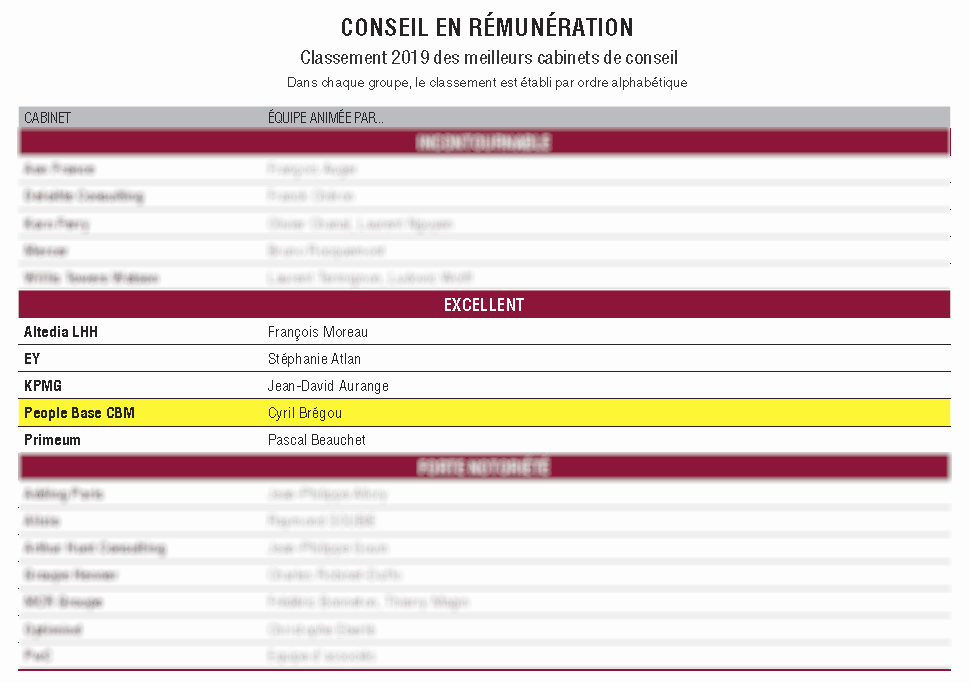Click the name 'Pascal Beauchet'
The image size is (970, 683).
tap(317, 440)
